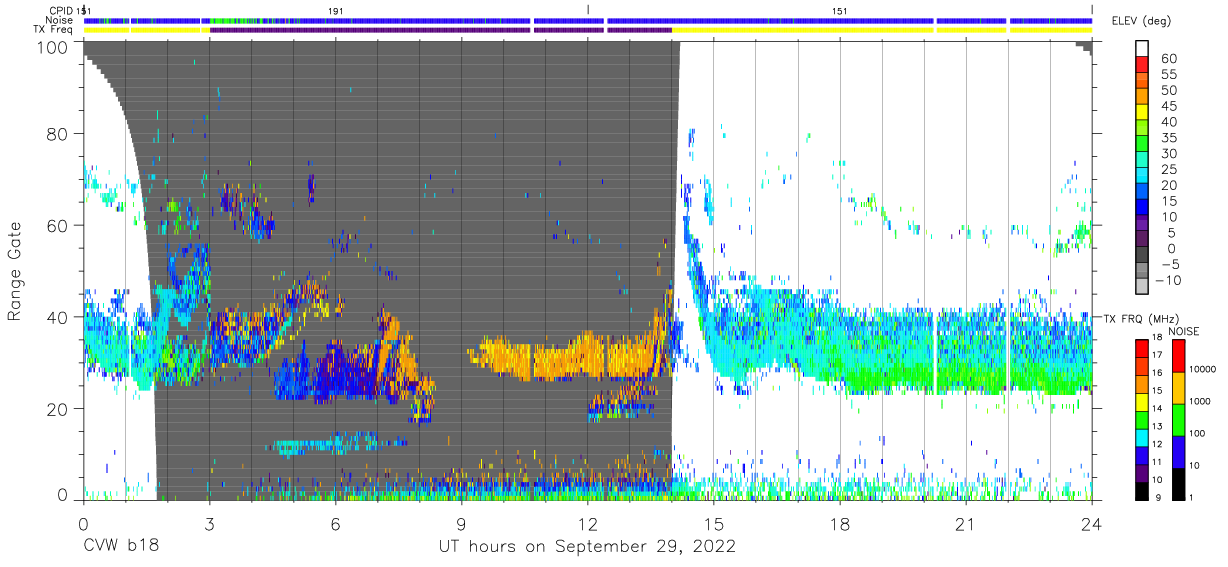Click the 'UT hours on September 29, 2022' title
The width and height of the screenshot is (1228, 567).
pyautogui.click(x=587, y=547)
